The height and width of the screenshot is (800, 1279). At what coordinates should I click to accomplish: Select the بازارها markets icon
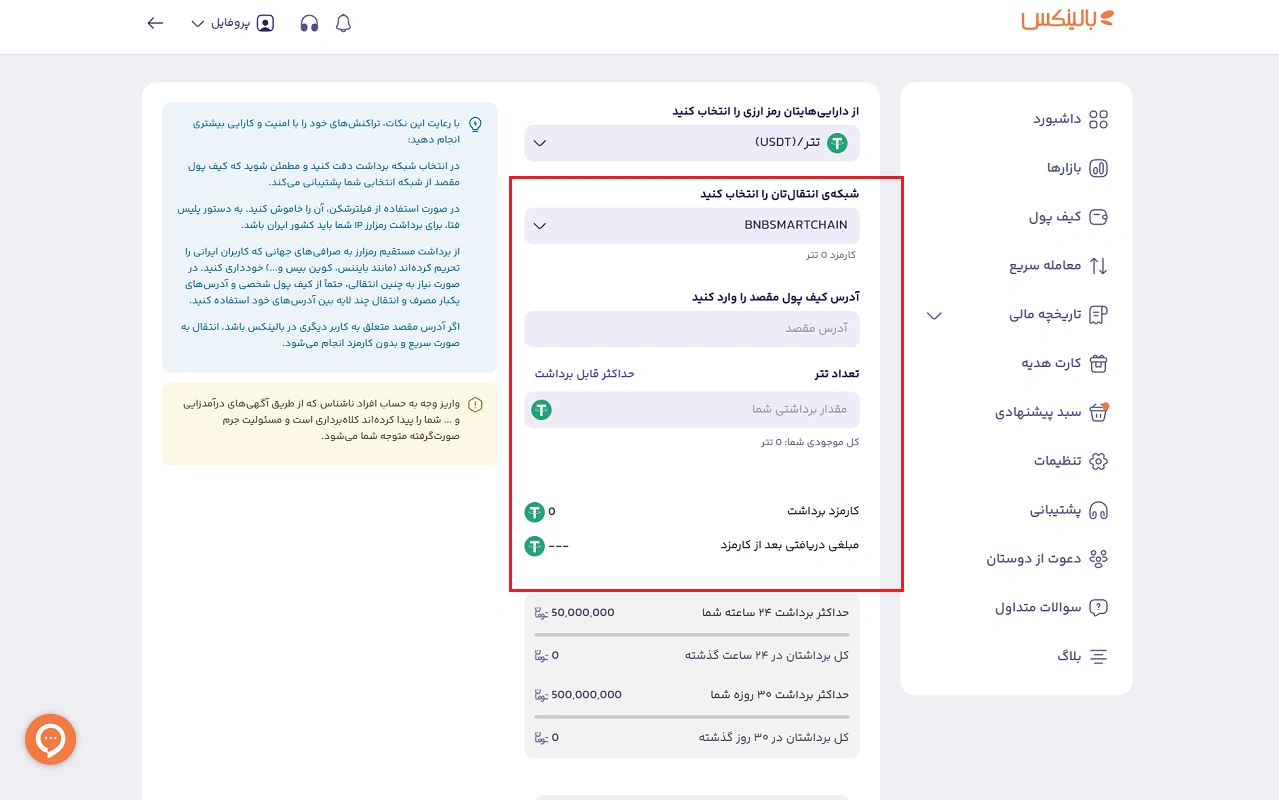pos(1097,168)
